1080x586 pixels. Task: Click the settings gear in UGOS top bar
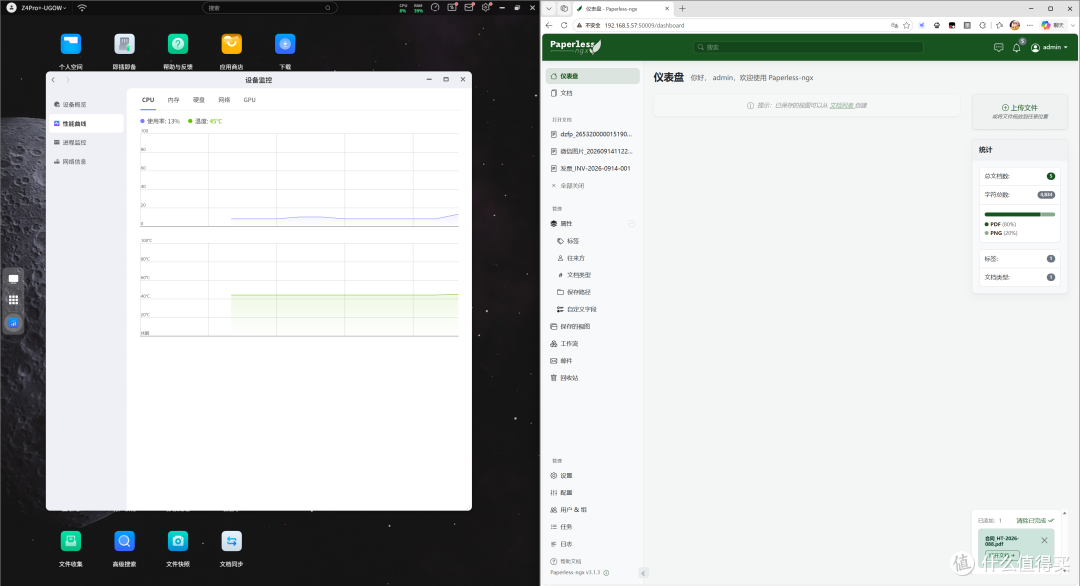[x=486, y=8]
